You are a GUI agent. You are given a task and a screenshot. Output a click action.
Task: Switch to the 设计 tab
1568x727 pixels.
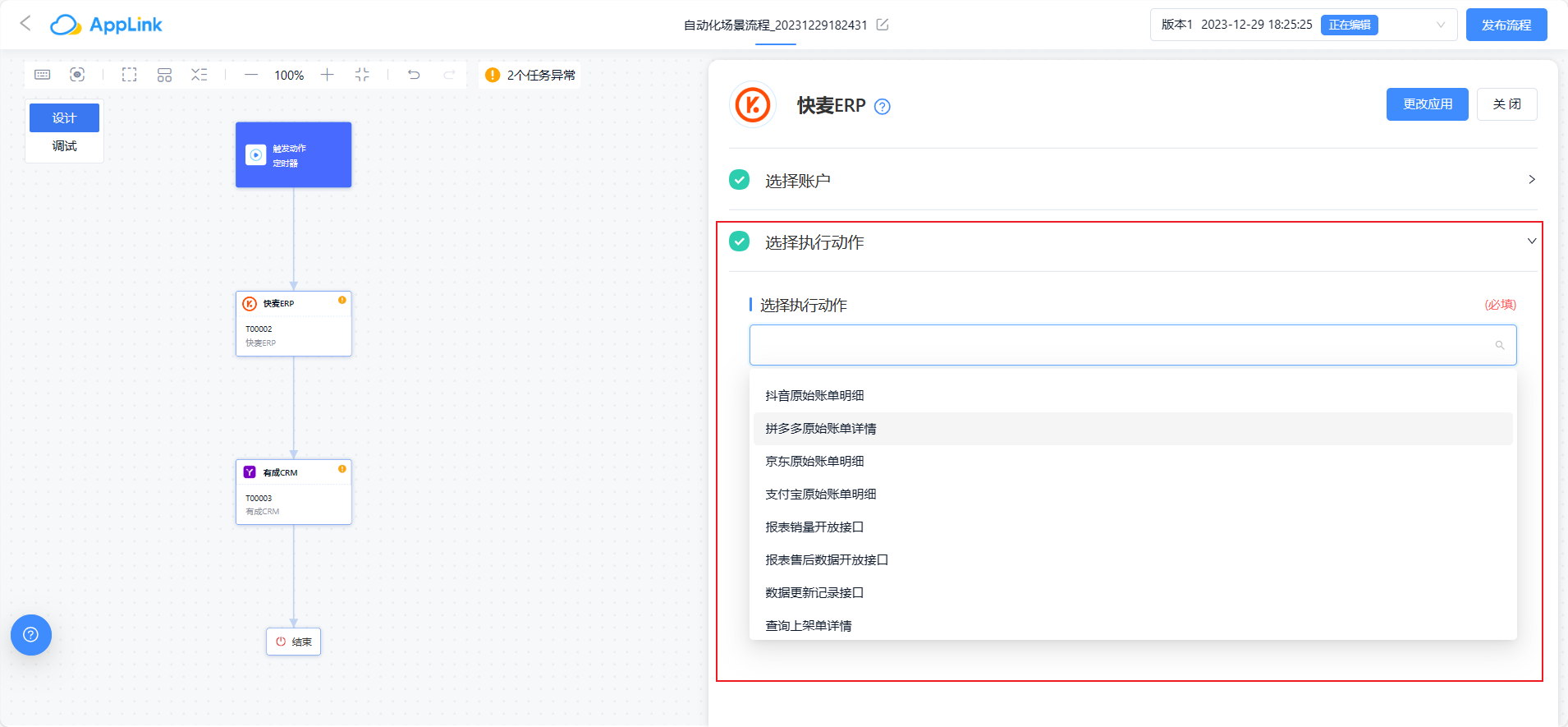(x=64, y=117)
